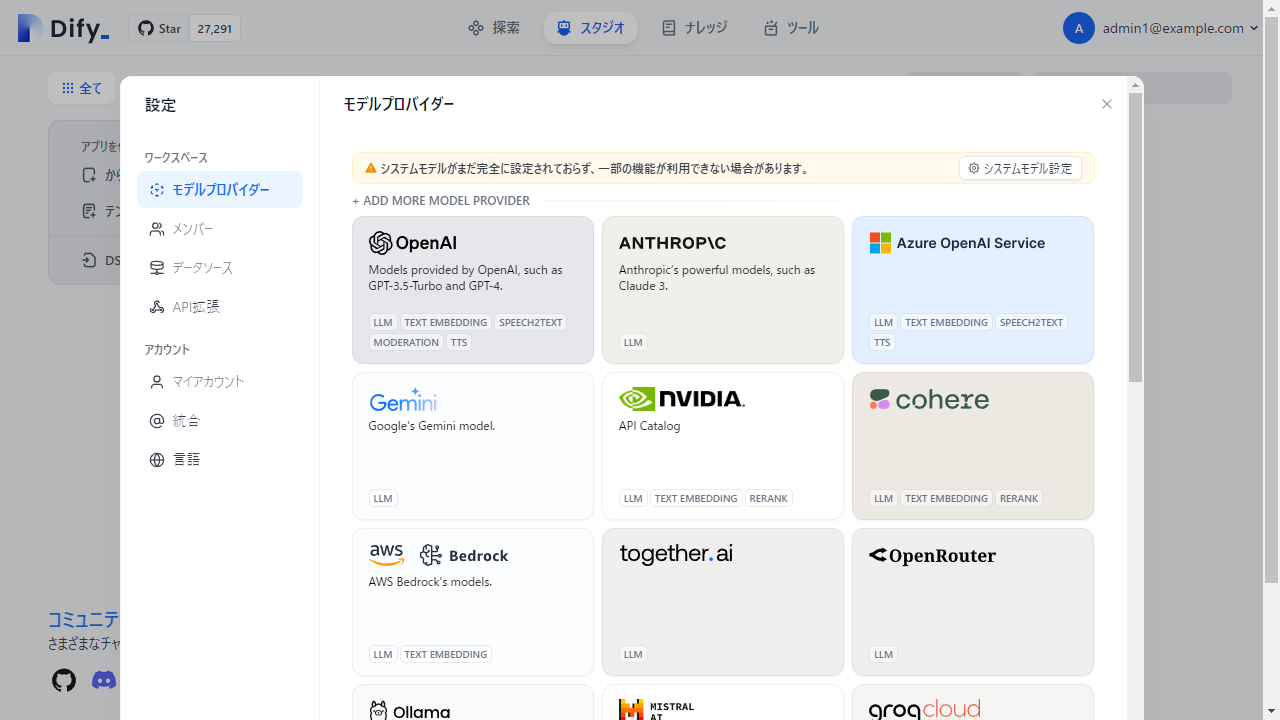Select the OpenRouter provider card
1280x720 pixels.
point(973,602)
